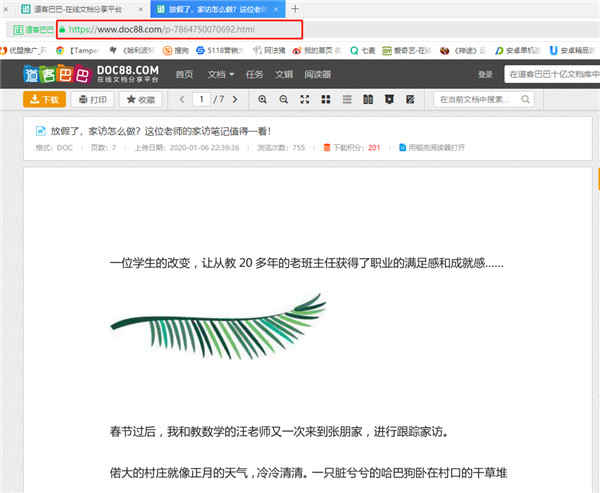Image resolution: width=600 pixels, height=493 pixels.
Task: Zoom in with plus magnifier icon
Action: pyautogui.click(x=262, y=100)
